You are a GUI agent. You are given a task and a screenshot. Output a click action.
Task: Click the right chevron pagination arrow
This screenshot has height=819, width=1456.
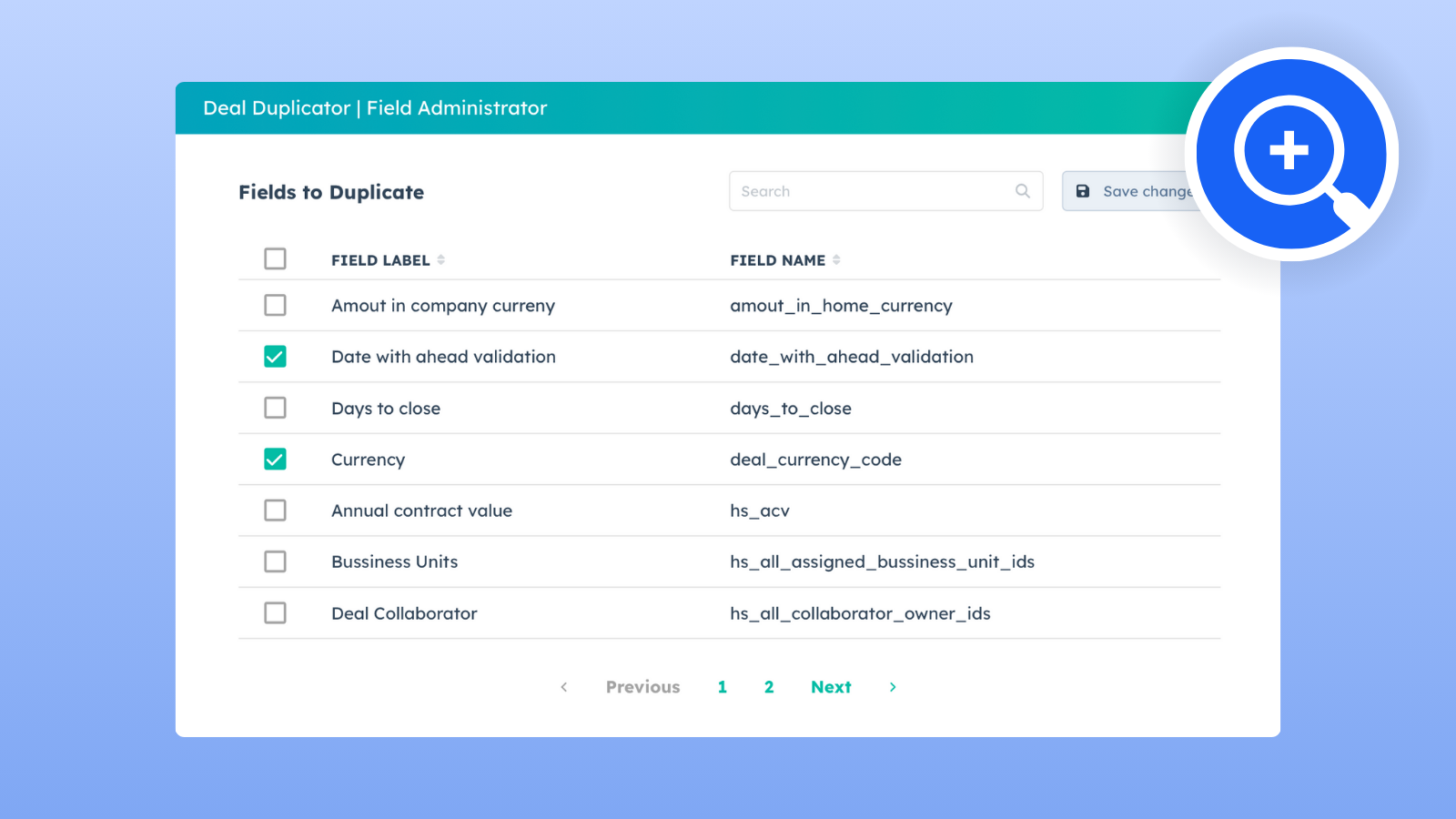pyautogui.click(x=893, y=687)
